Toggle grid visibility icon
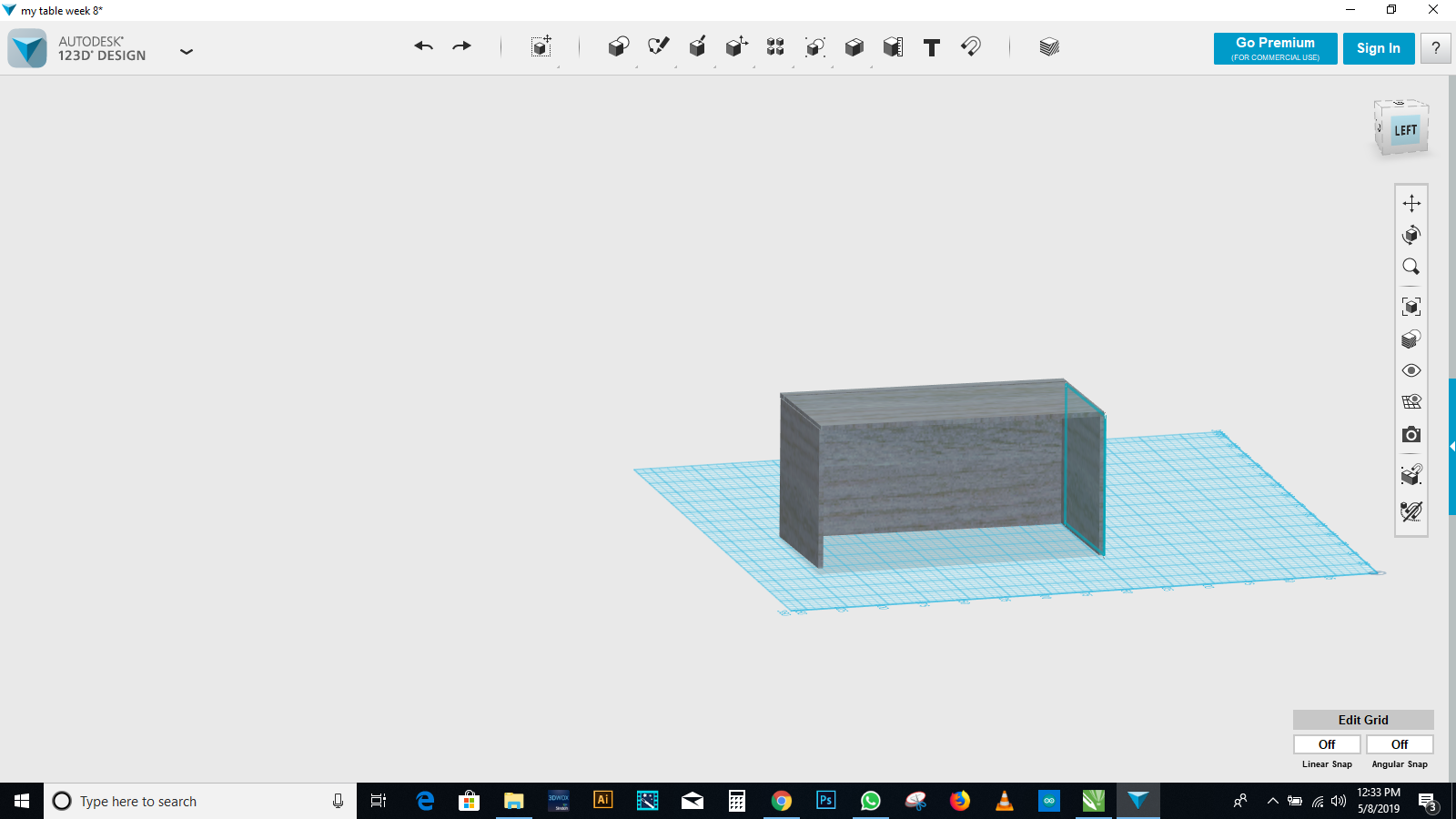 click(x=1411, y=402)
